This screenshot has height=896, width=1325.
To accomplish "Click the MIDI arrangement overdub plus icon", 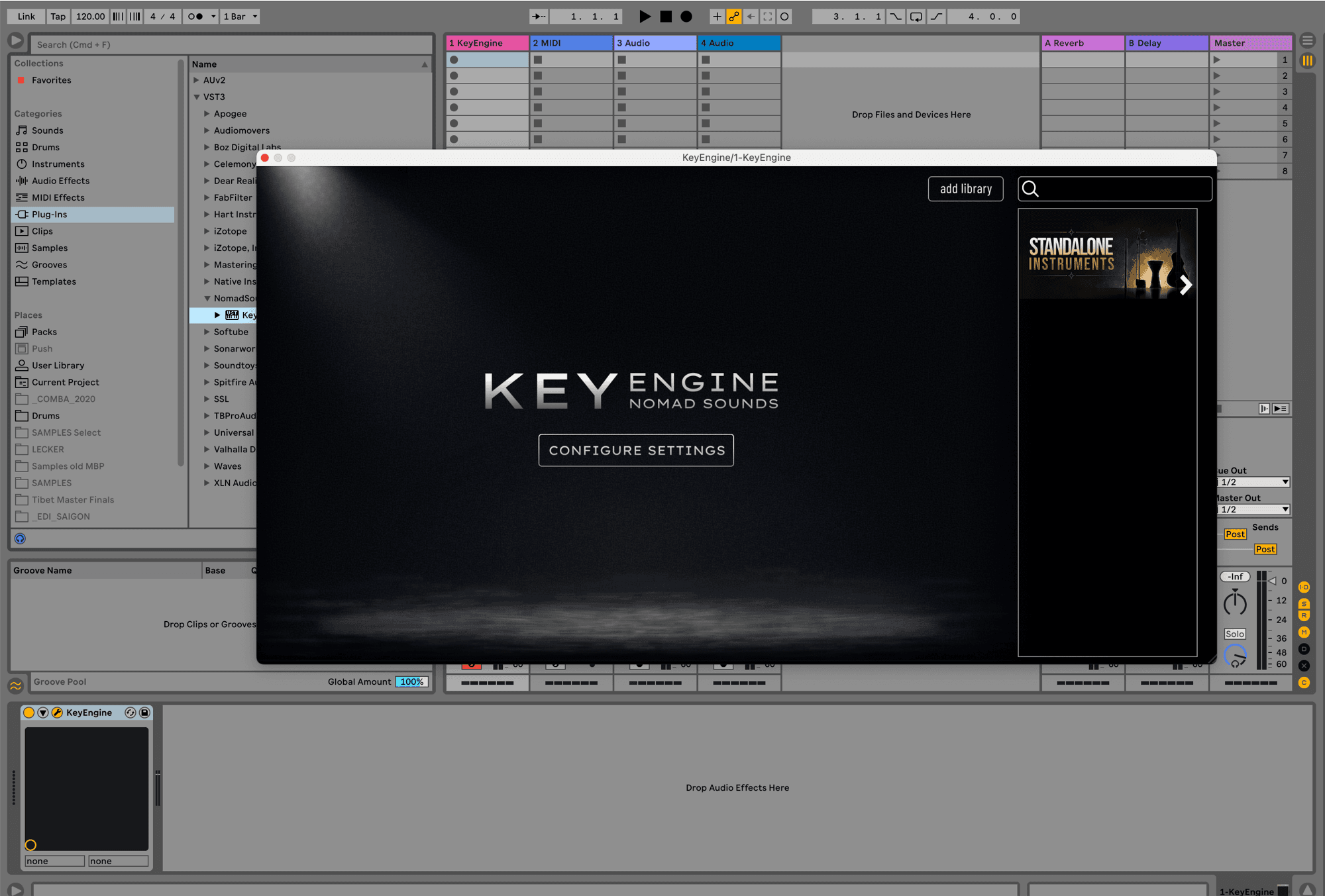I will 717,17.
